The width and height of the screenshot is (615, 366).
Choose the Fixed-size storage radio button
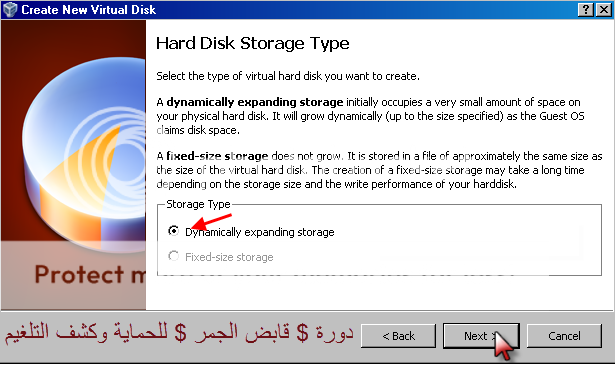tap(173, 256)
